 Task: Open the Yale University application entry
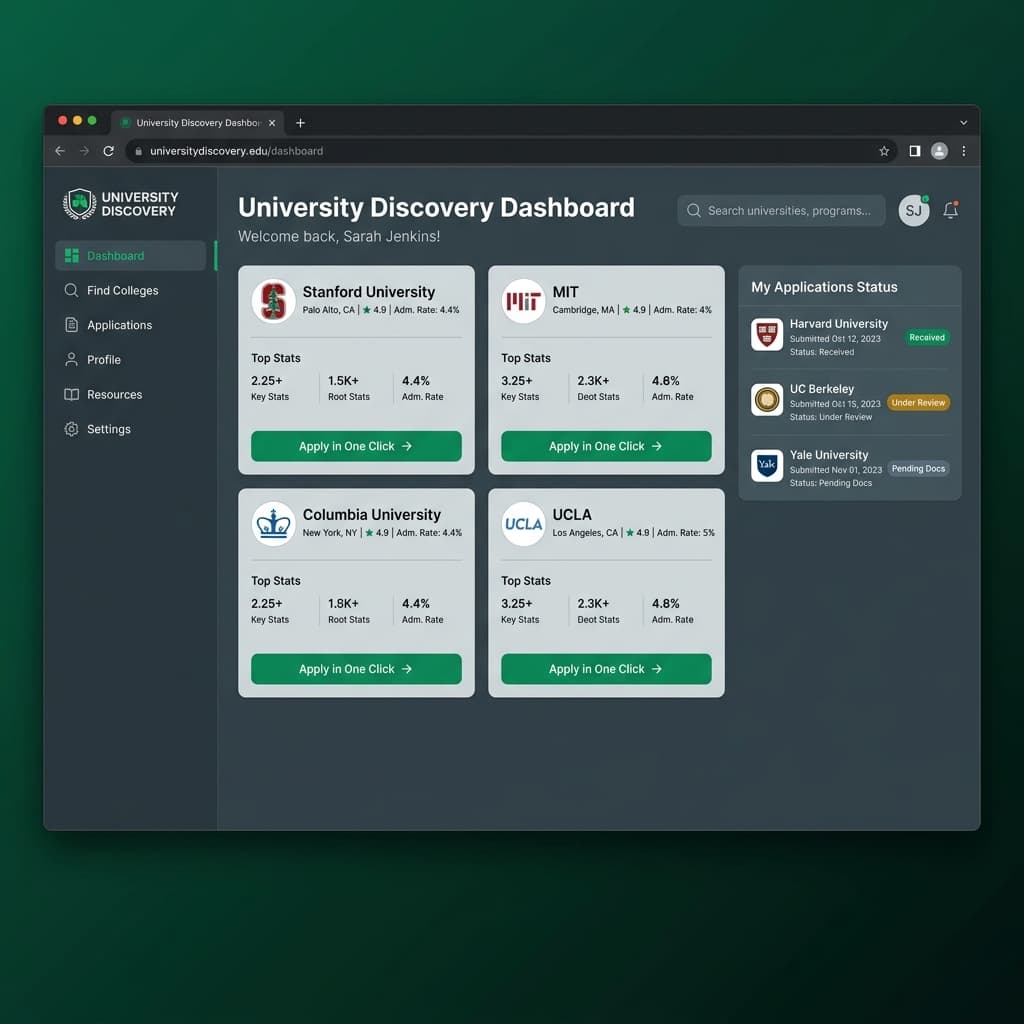pyautogui.click(x=850, y=468)
